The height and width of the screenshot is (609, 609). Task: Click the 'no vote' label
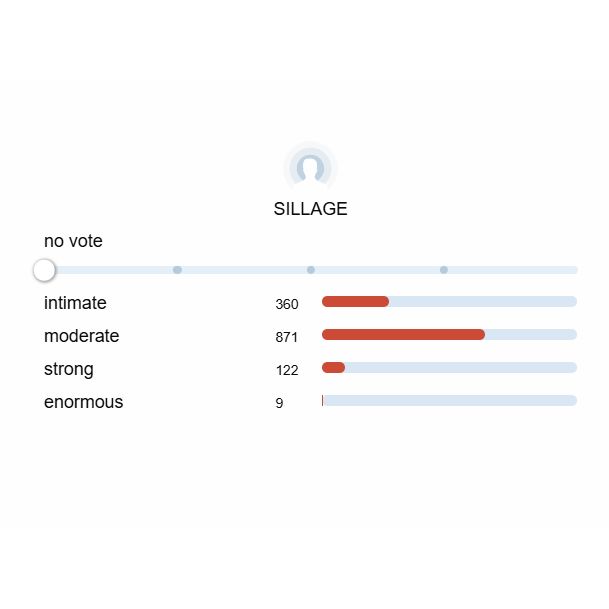[x=73, y=241]
